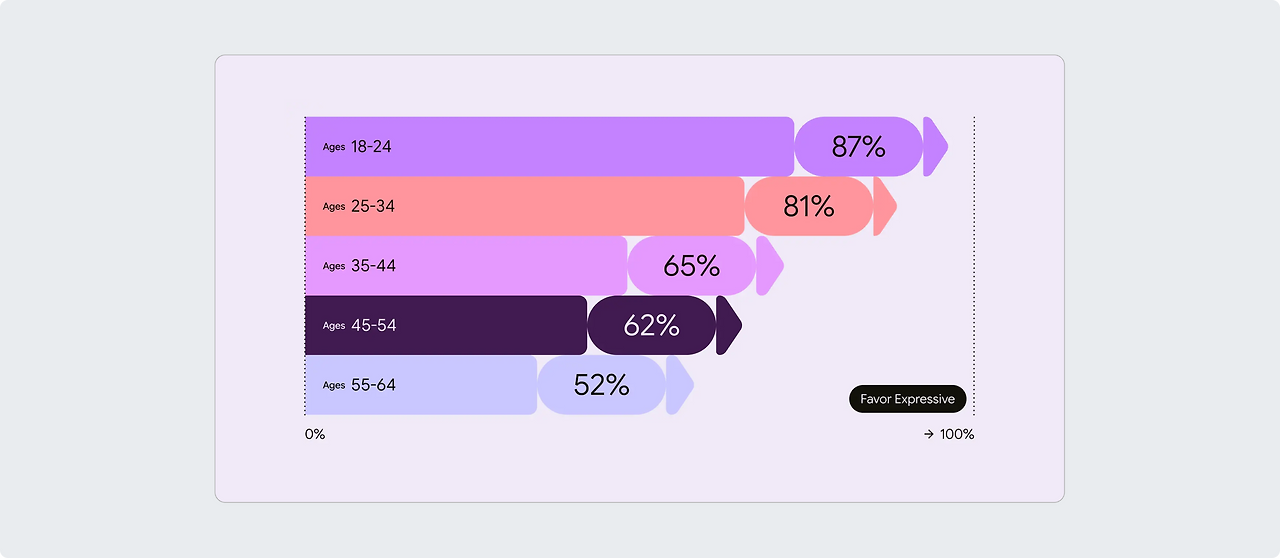The width and height of the screenshot is (1280, 558).
Task: Select the 65% percentage pill
Action: 691,266
